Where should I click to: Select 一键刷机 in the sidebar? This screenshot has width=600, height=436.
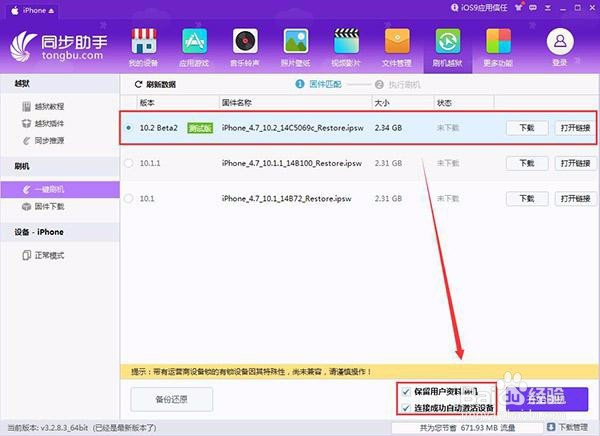pyautogui.click(x=60, y=189)
